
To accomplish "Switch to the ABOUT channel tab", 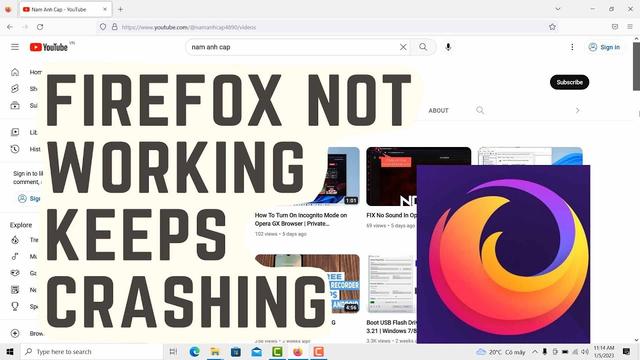I will click(x=438, y=111).
